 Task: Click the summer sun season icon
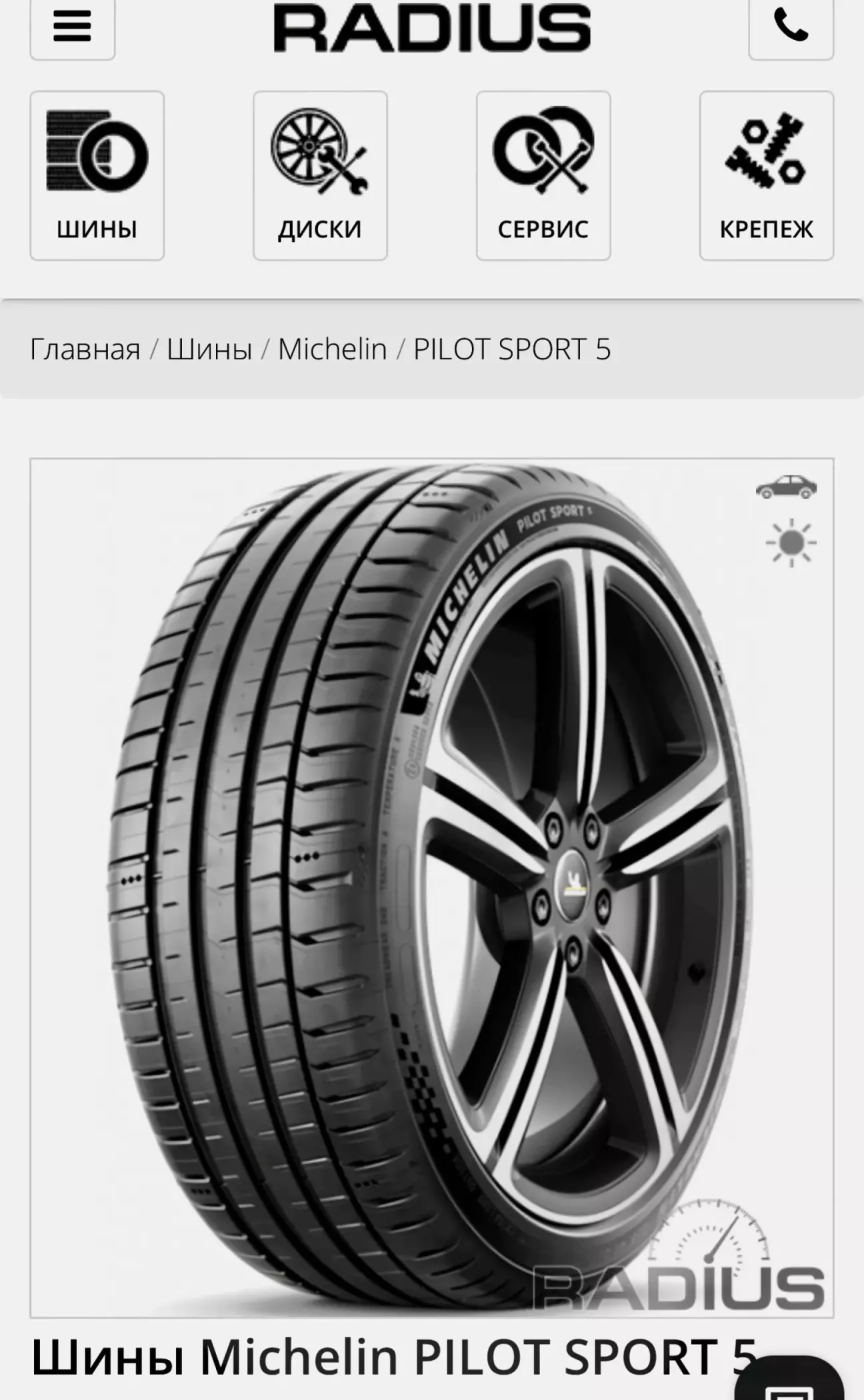click(x=791, y=543)
